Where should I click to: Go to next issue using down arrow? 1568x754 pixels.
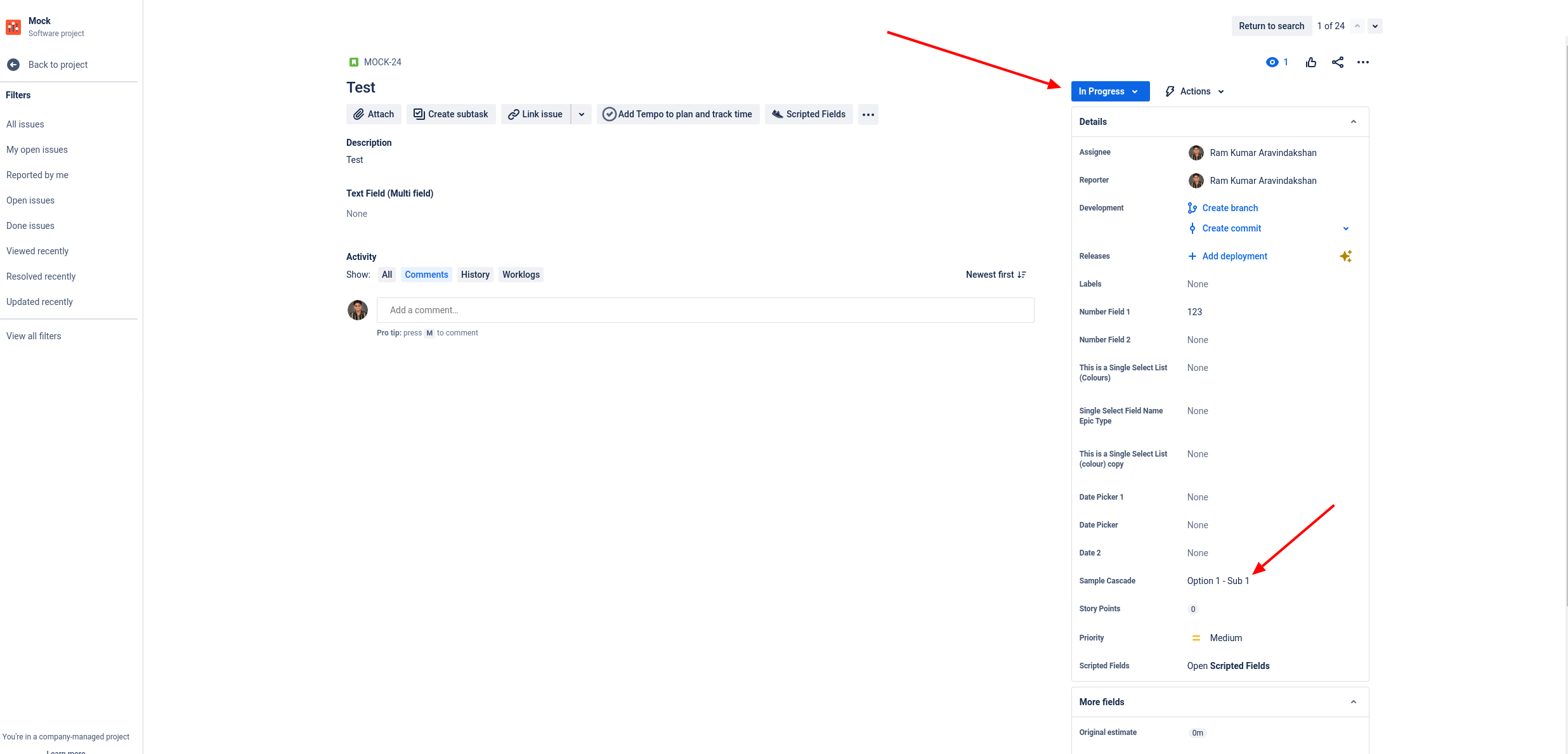point(1375,26)
